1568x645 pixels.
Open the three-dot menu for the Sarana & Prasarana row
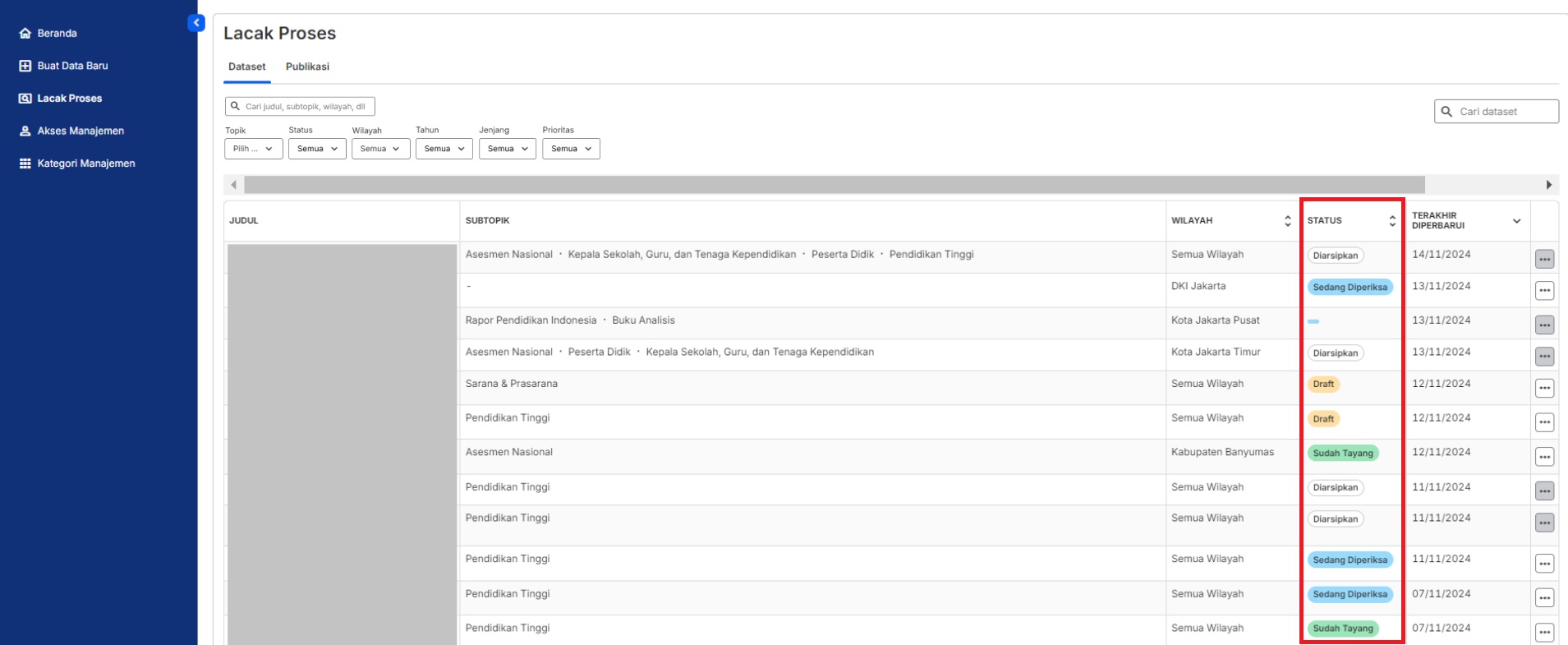(1544, 388)
